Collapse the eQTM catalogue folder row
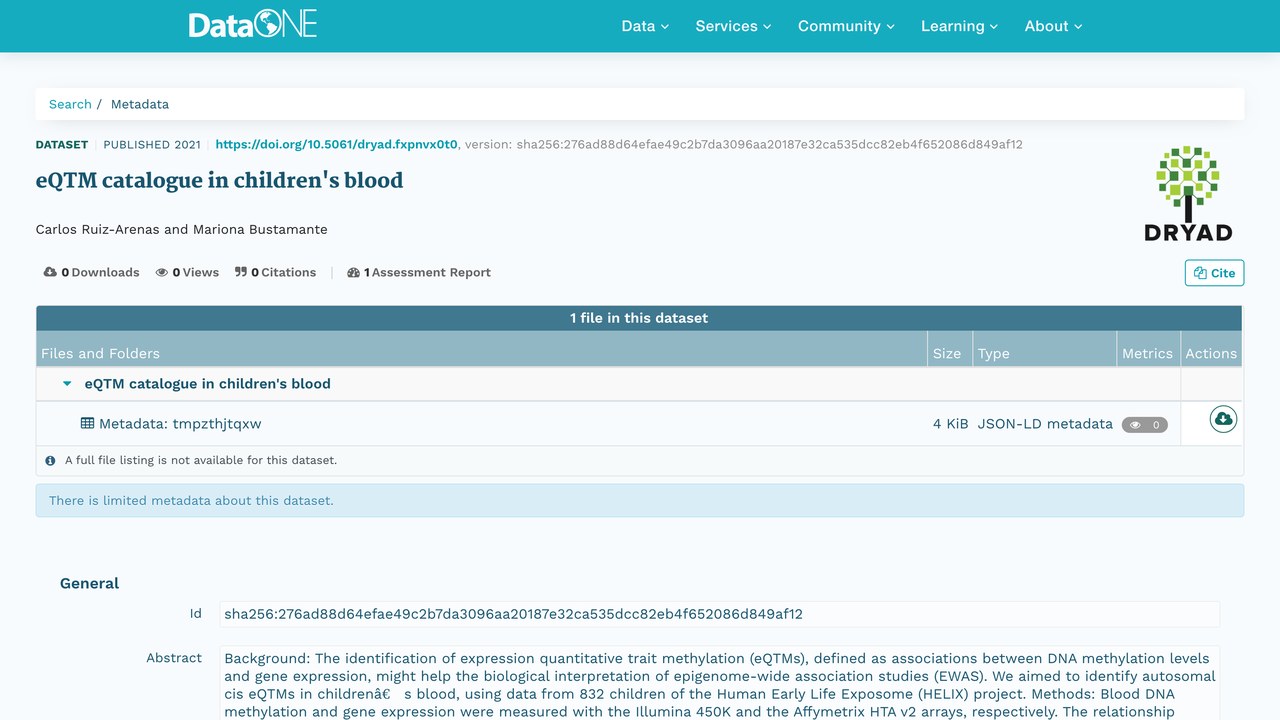Screen dimensions: 1280x720 (67, 384)
